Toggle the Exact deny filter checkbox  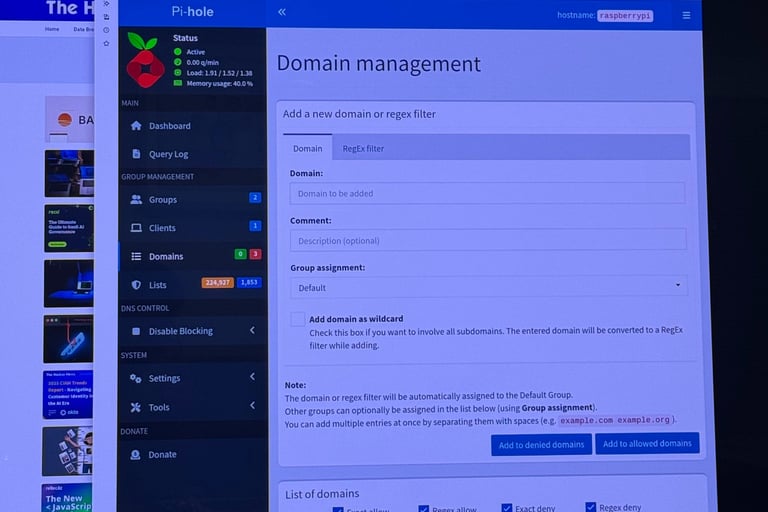507,508
